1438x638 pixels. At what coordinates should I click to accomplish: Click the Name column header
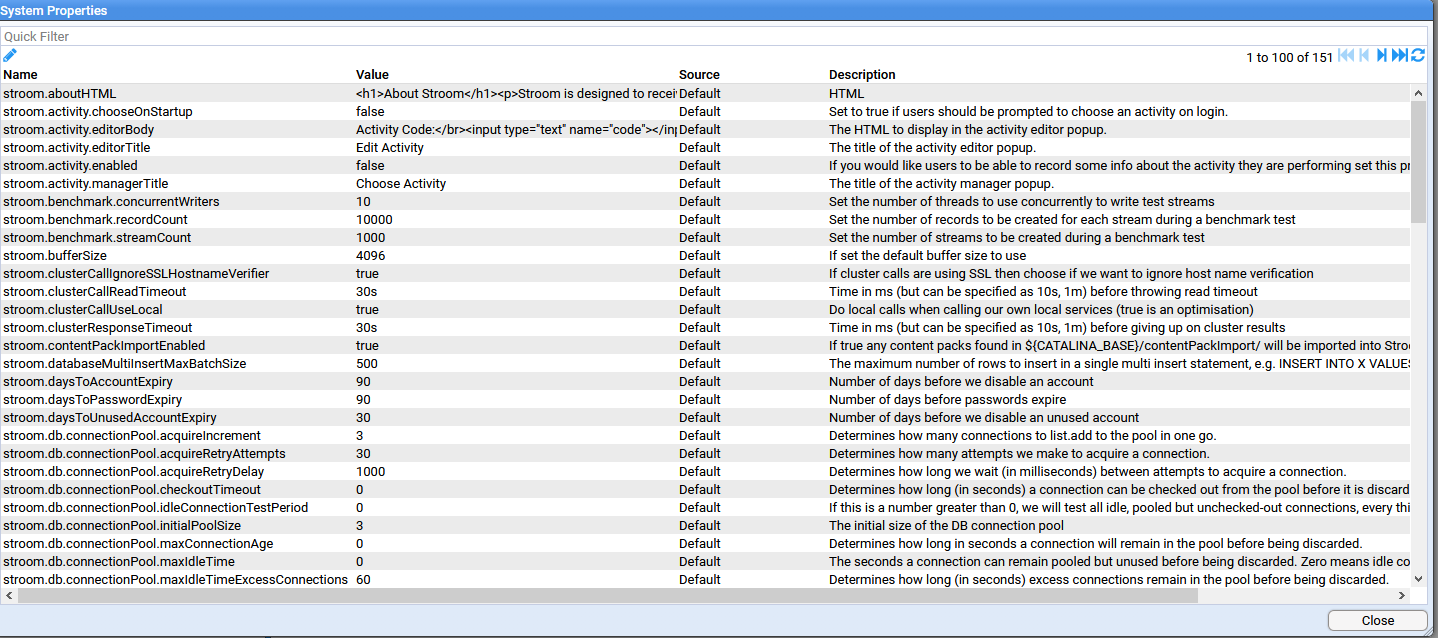(x=20, y=75)
